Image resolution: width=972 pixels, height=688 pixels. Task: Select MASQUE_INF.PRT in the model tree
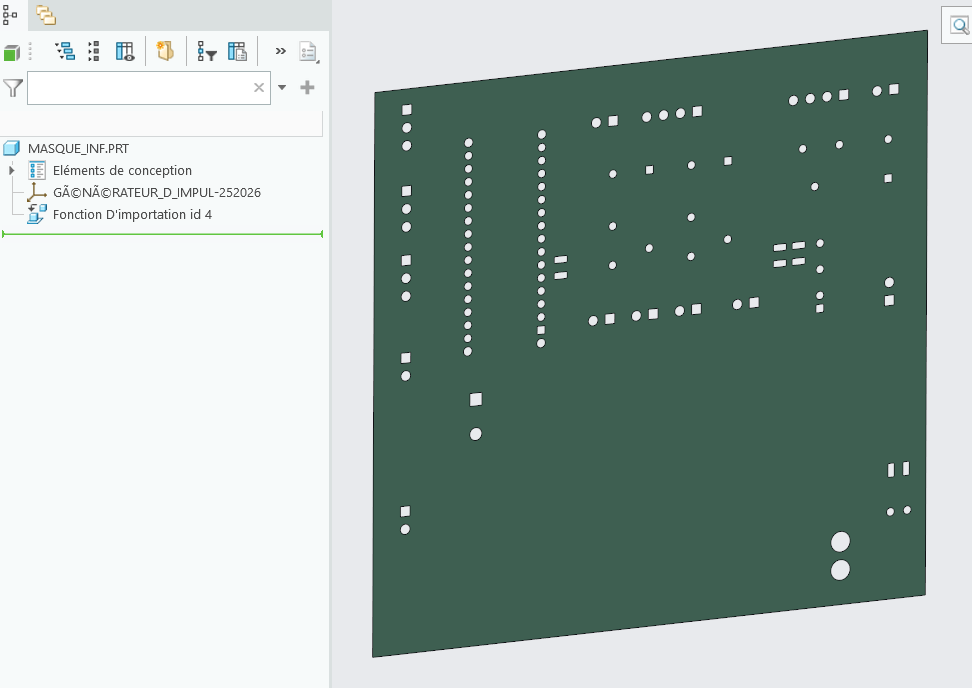78,148
